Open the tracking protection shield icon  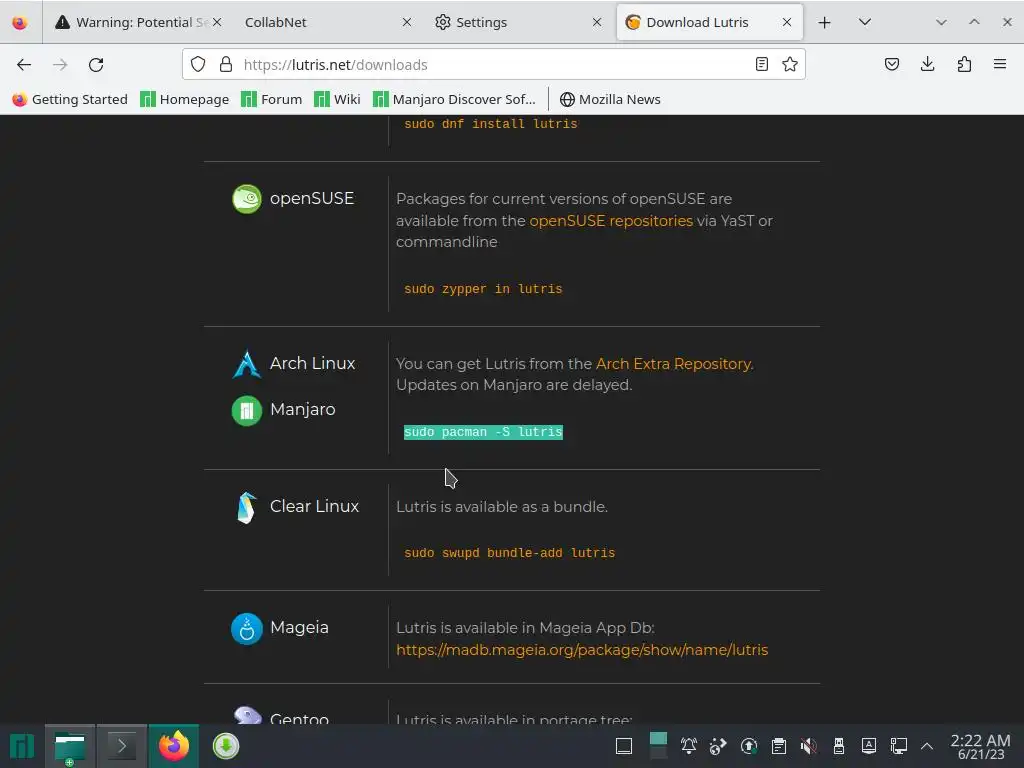click(x=198, y=65)
